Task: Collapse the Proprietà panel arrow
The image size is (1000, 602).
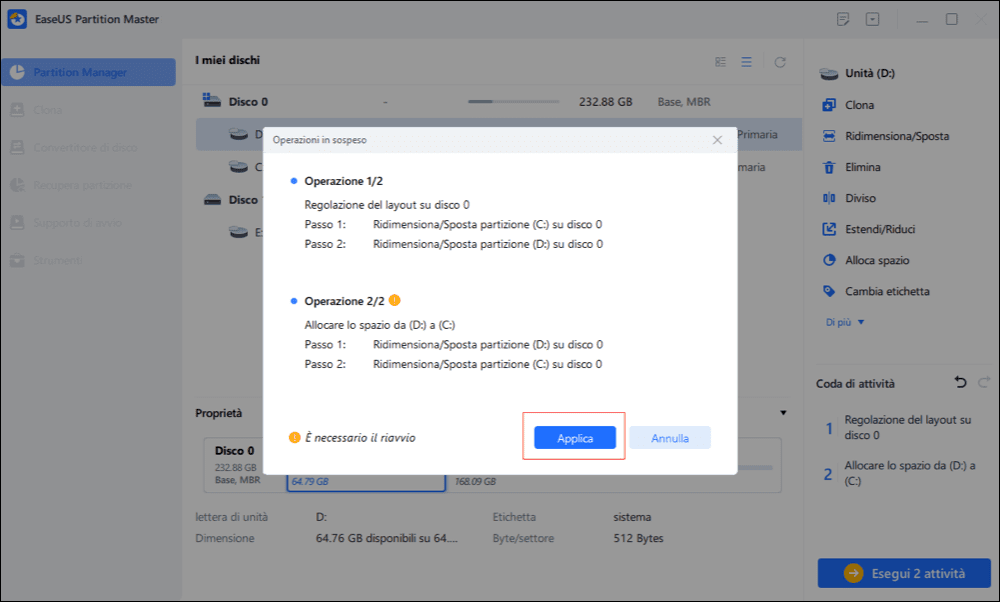Action: 783,413
